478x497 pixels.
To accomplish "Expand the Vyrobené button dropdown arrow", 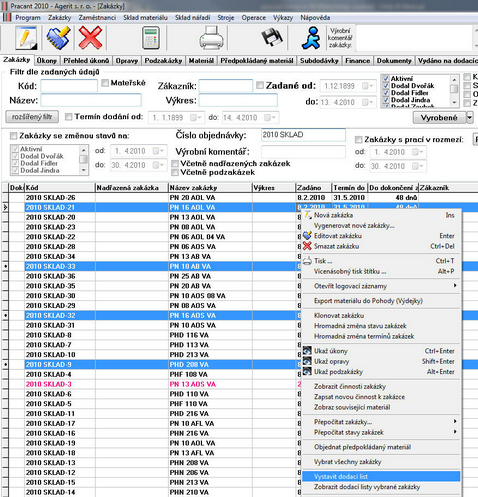I will pos(470,117).
